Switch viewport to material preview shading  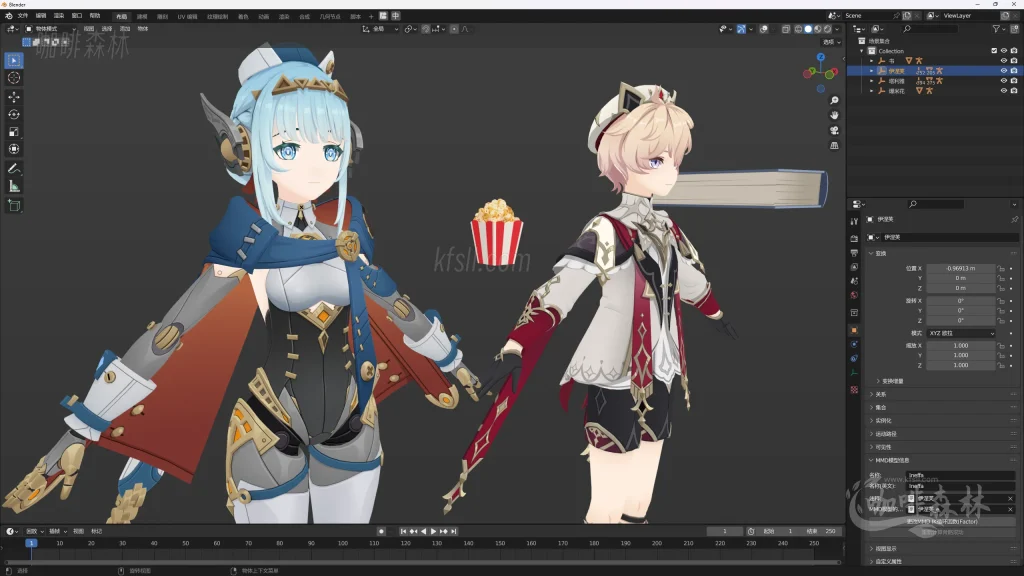pos(818,29)
